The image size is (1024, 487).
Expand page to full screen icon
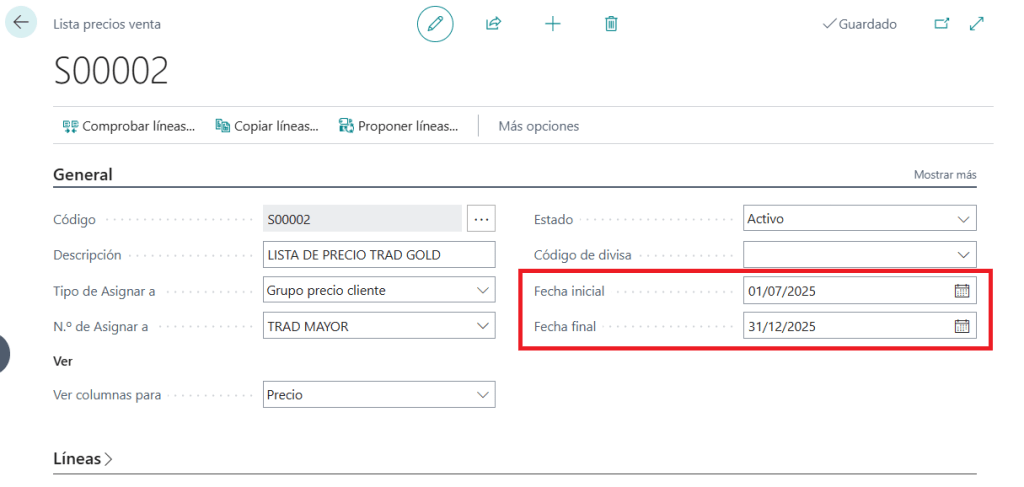tap(978, 24)
